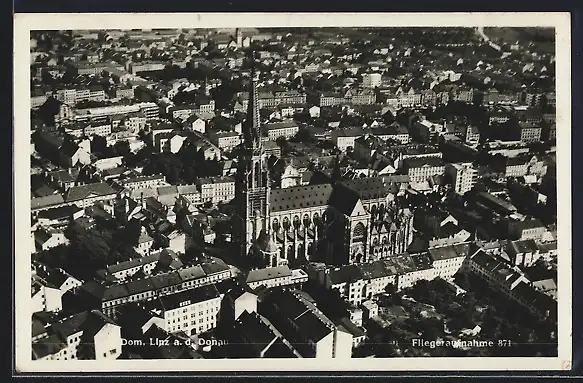Screen dimensions: 583x383
Task: Click the number 871 in the caption
Action: click(x=505, y=343)
